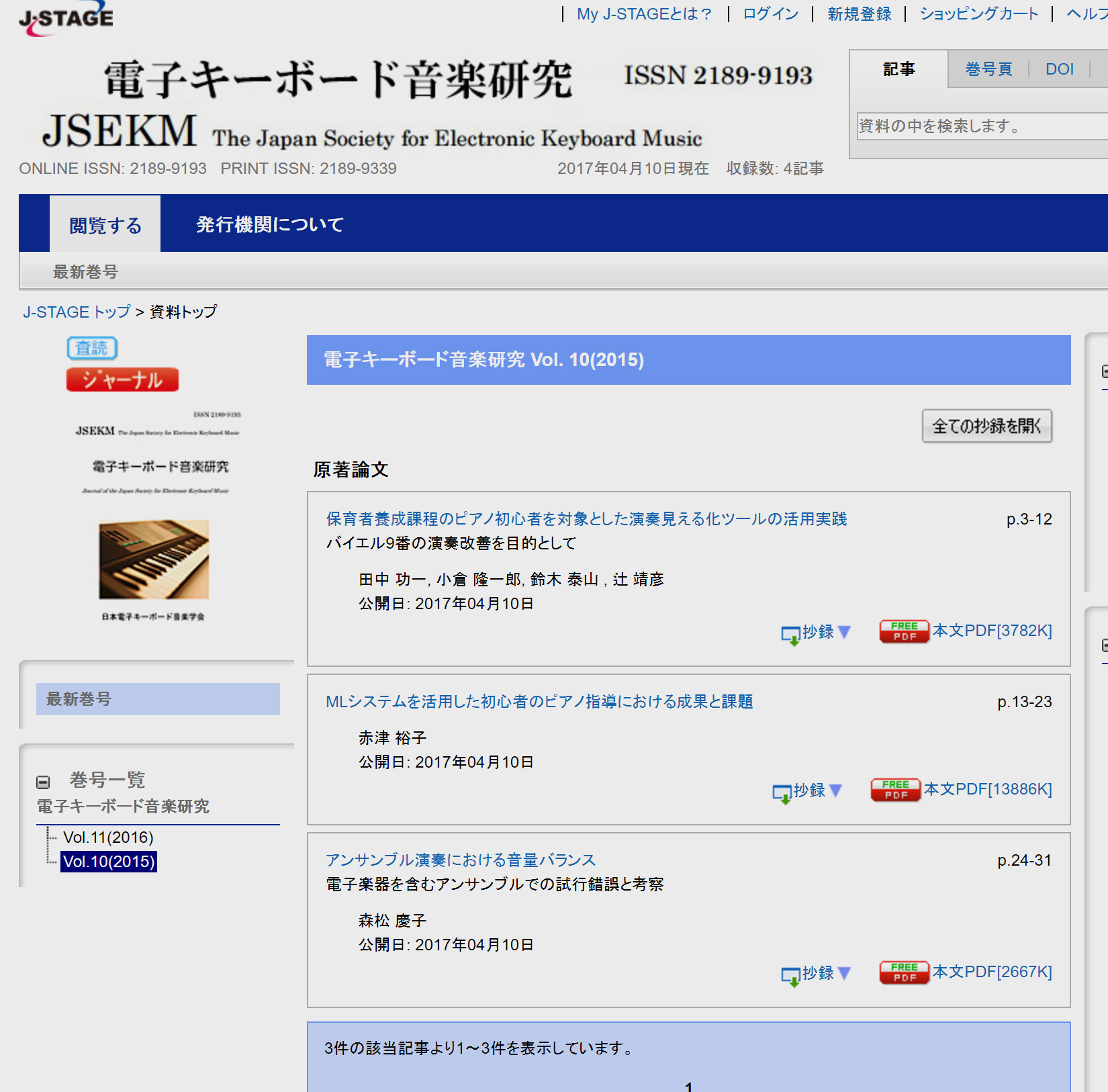Expand 抄録 arrow for 赤津 裕子 article
The image size is (1108, 1092).
click(x=836, y=790)
